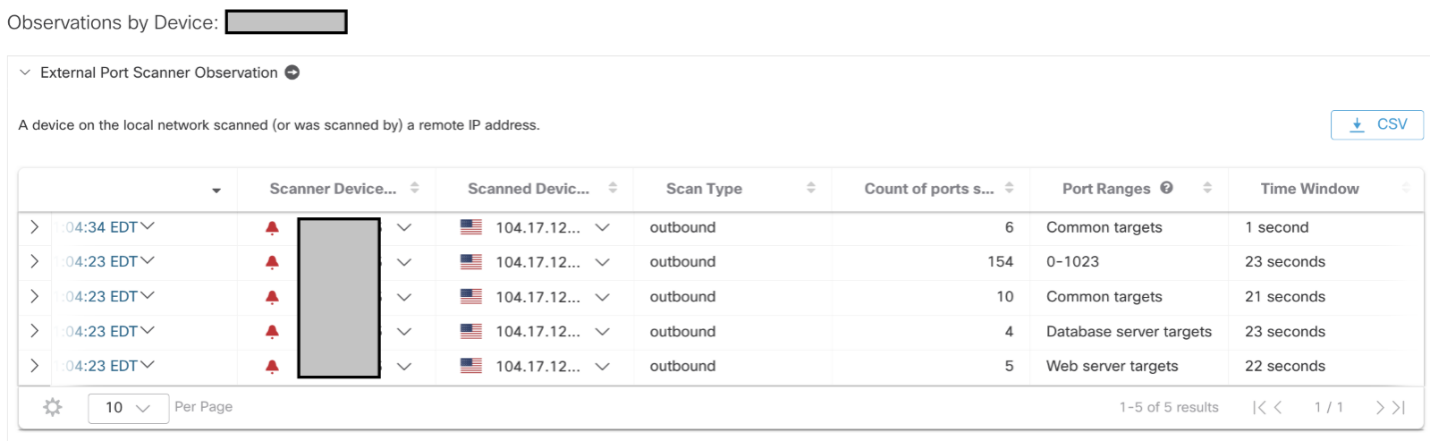
Task: Download results with the CSV button
Action: click(x=1376, y=125)
